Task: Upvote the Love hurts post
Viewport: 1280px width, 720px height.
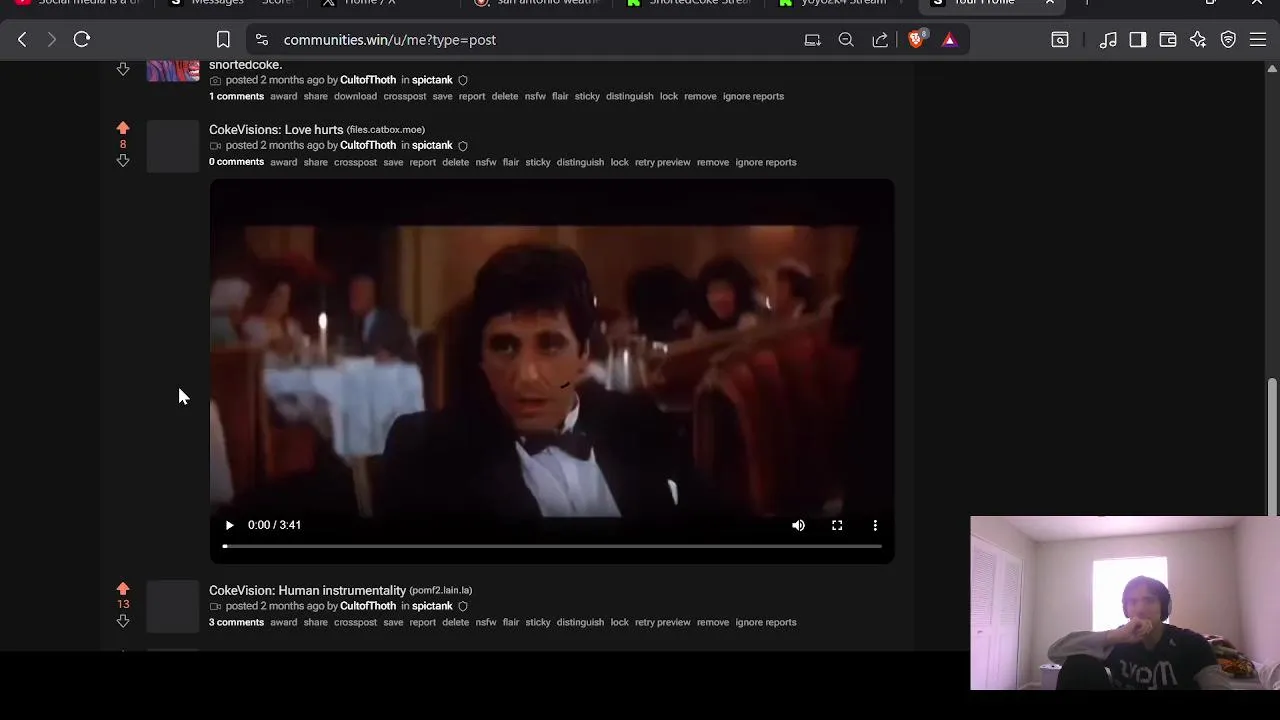Action: (123, 128)
